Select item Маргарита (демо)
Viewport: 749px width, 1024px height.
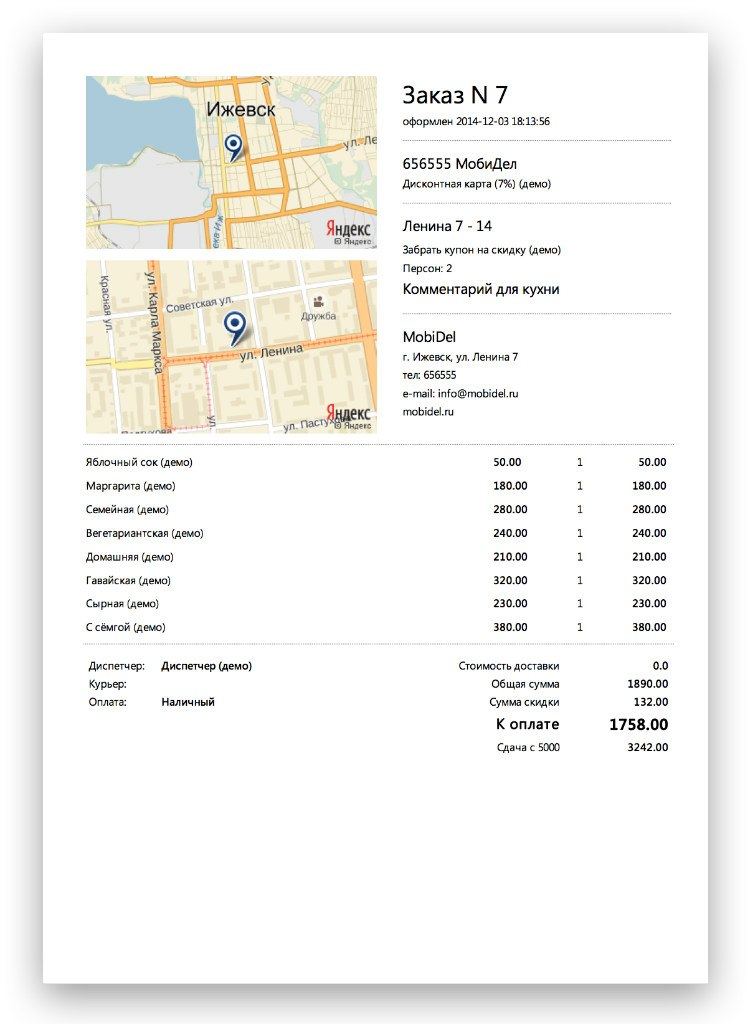[131, 486]
